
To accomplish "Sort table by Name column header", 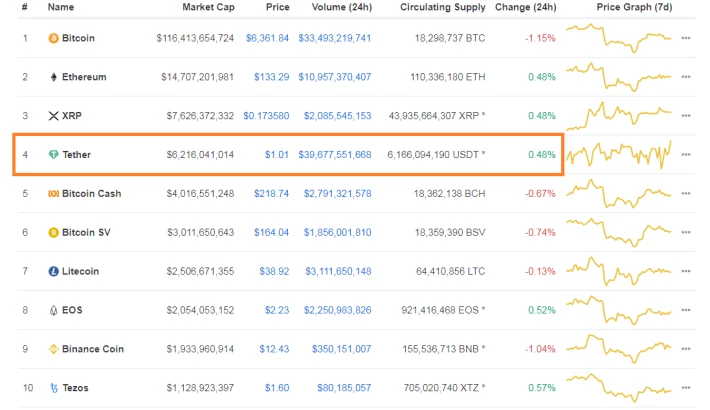I will [x=61, y=7].
